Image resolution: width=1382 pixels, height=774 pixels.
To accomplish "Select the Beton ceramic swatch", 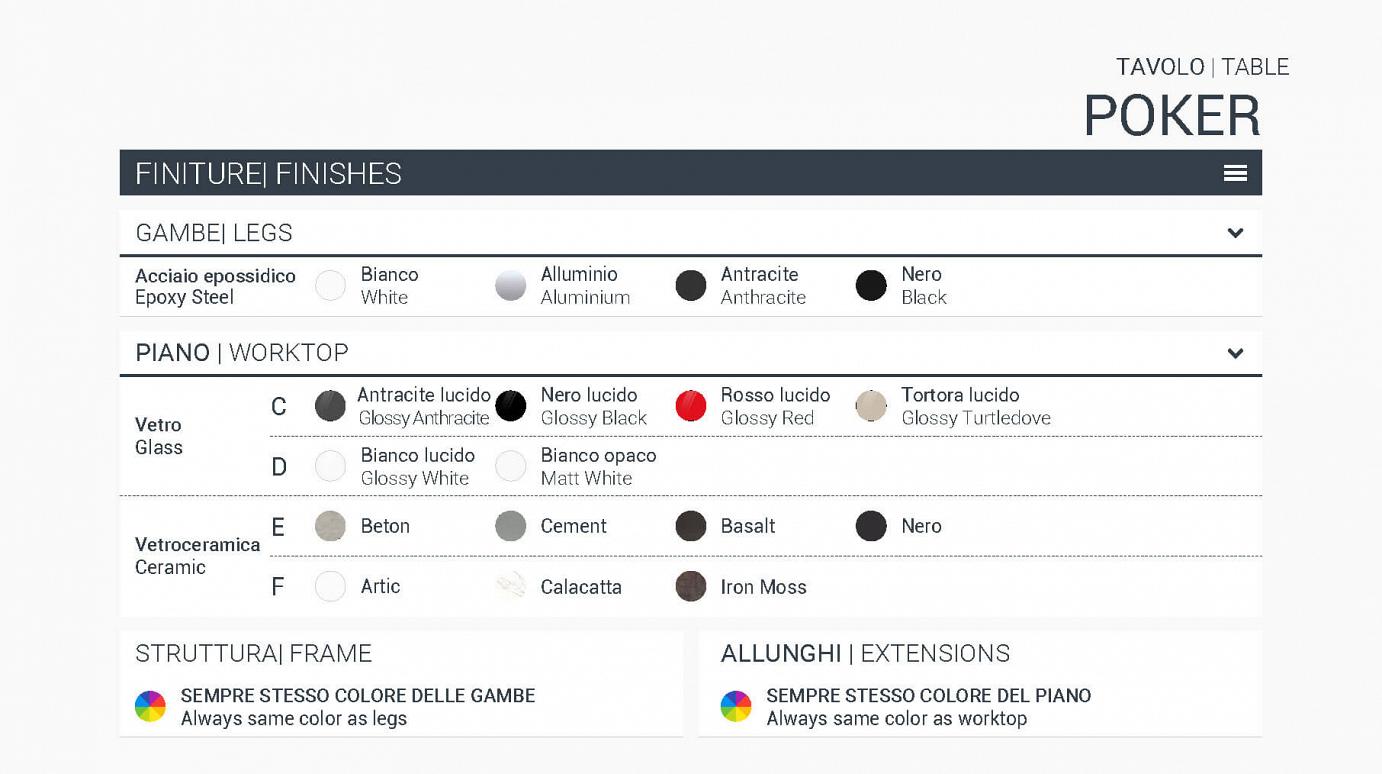I will coord(330,526).
